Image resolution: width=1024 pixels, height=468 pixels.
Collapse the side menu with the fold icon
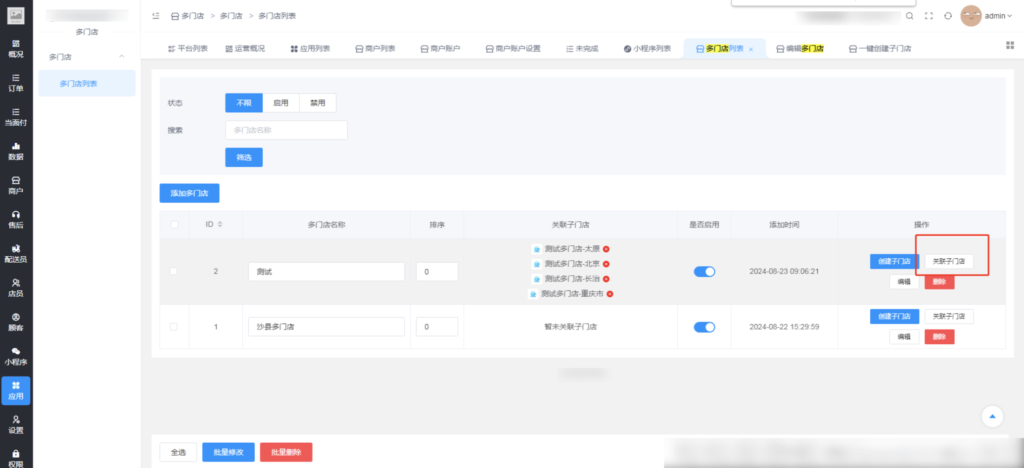(x=155, y=16)
